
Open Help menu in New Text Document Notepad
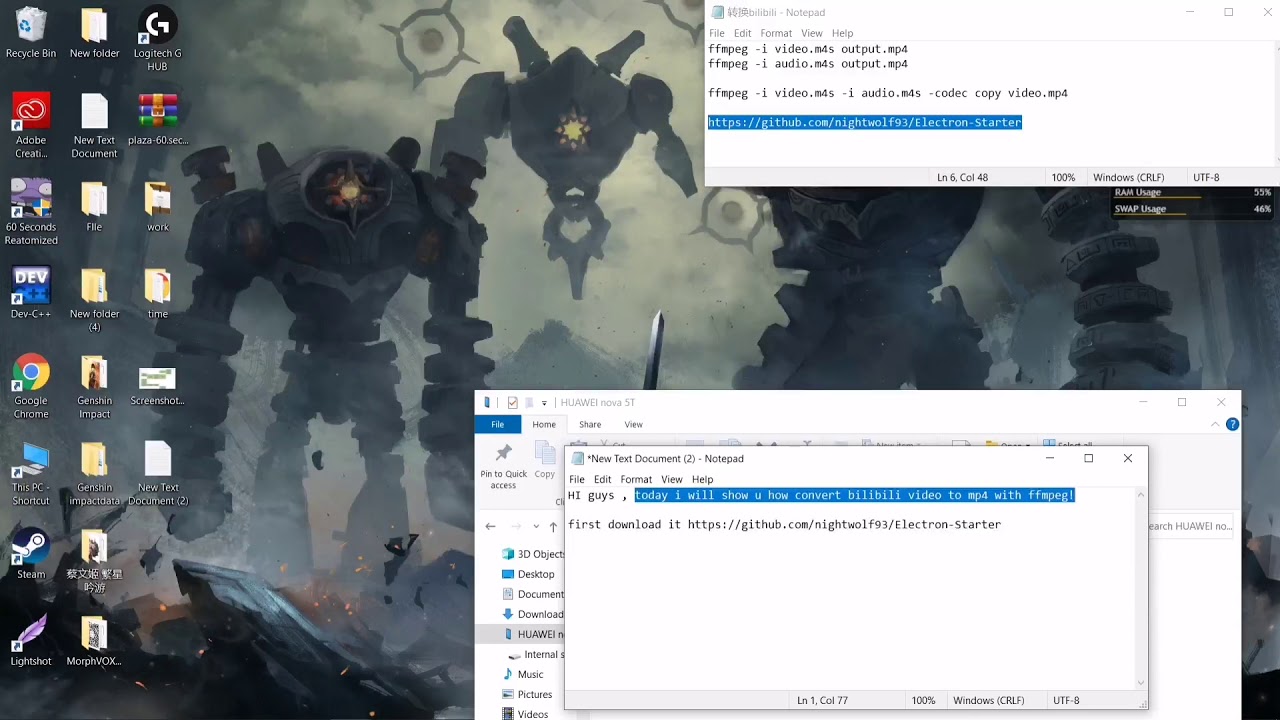(703, 479)
